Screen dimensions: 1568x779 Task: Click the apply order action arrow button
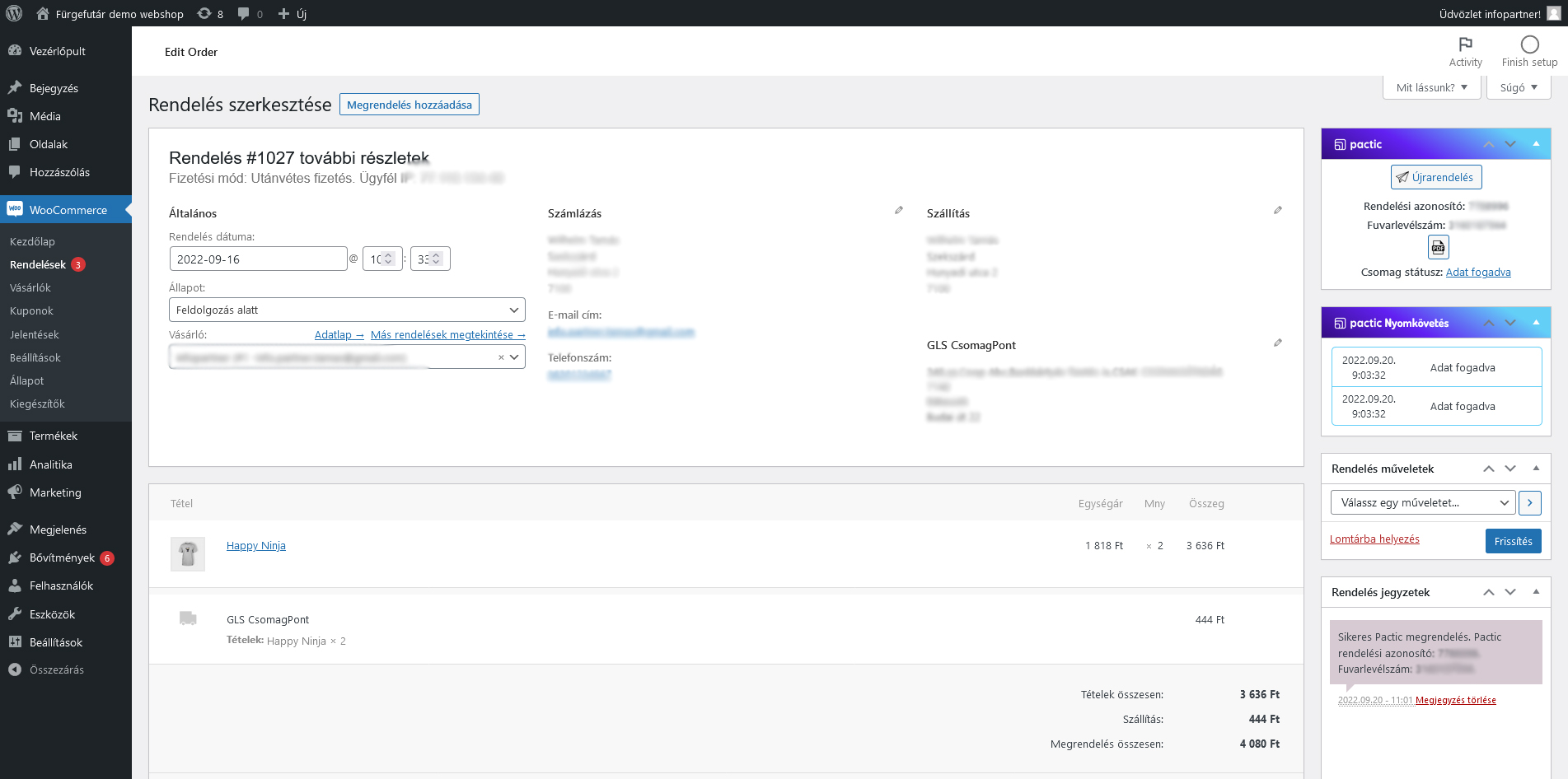pos(1530,502)
